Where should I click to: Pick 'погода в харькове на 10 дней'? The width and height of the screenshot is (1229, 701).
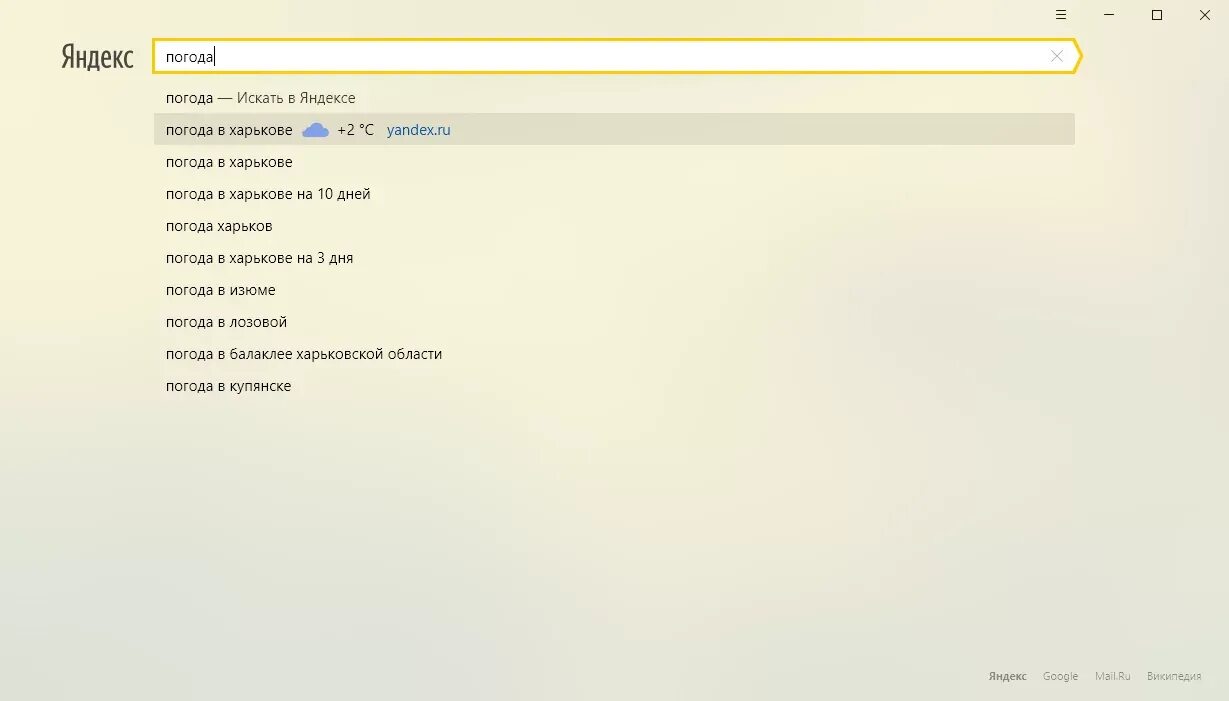point(614,194)
